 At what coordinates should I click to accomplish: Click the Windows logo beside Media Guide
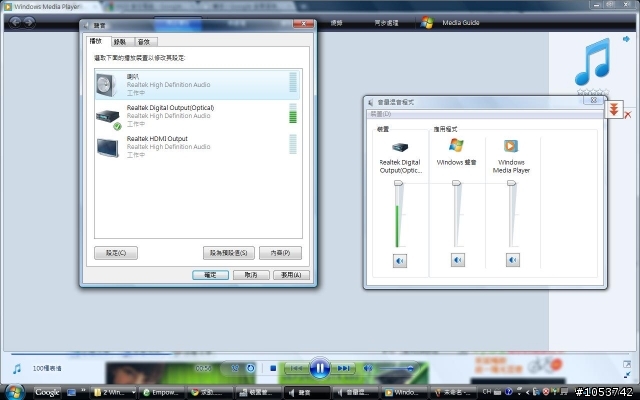pyautogui.click(x=427, y=22)
